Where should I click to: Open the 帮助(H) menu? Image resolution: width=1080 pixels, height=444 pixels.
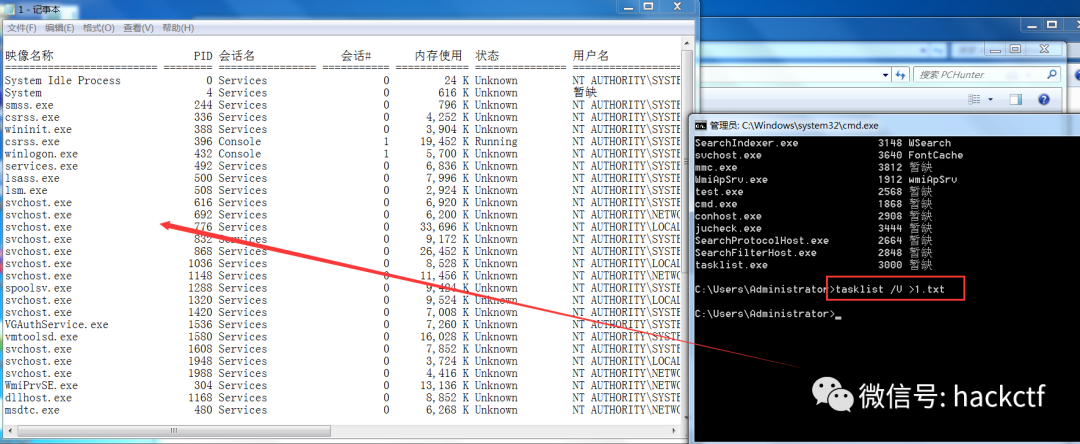point(178,28)
